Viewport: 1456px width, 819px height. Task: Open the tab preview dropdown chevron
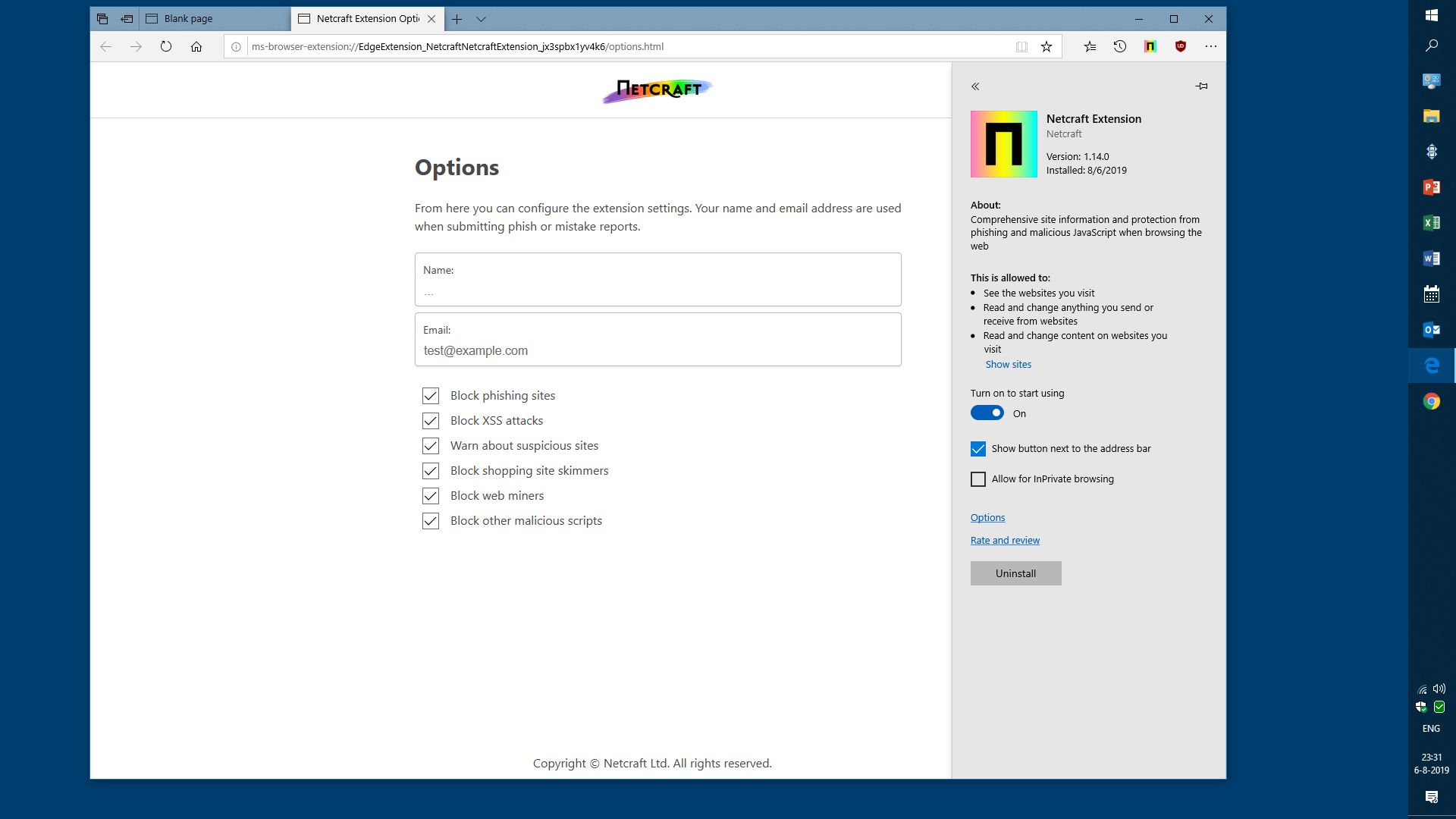(x=481, y=19)
